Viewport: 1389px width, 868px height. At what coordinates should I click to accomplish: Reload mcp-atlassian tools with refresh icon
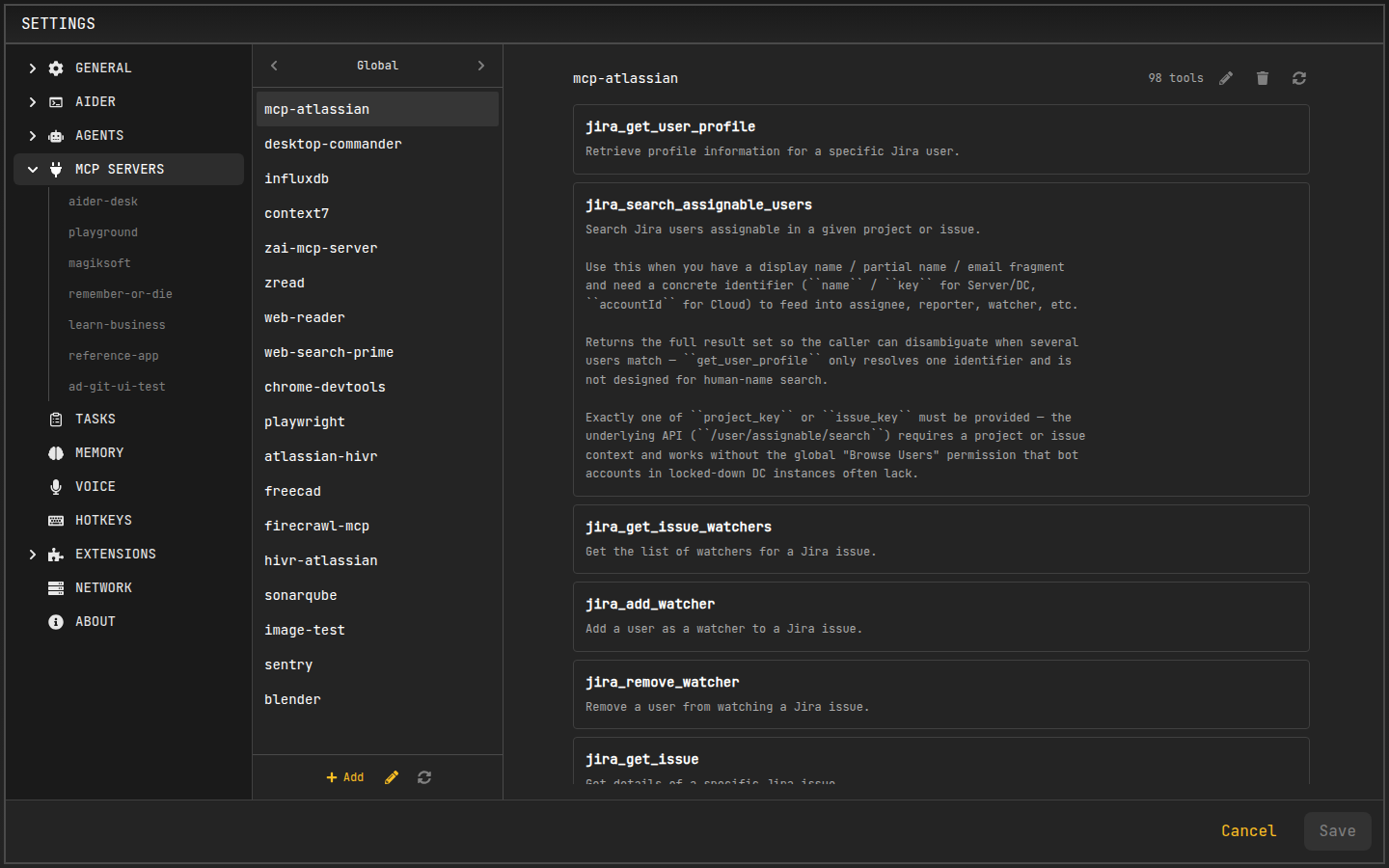point(1299,78)
